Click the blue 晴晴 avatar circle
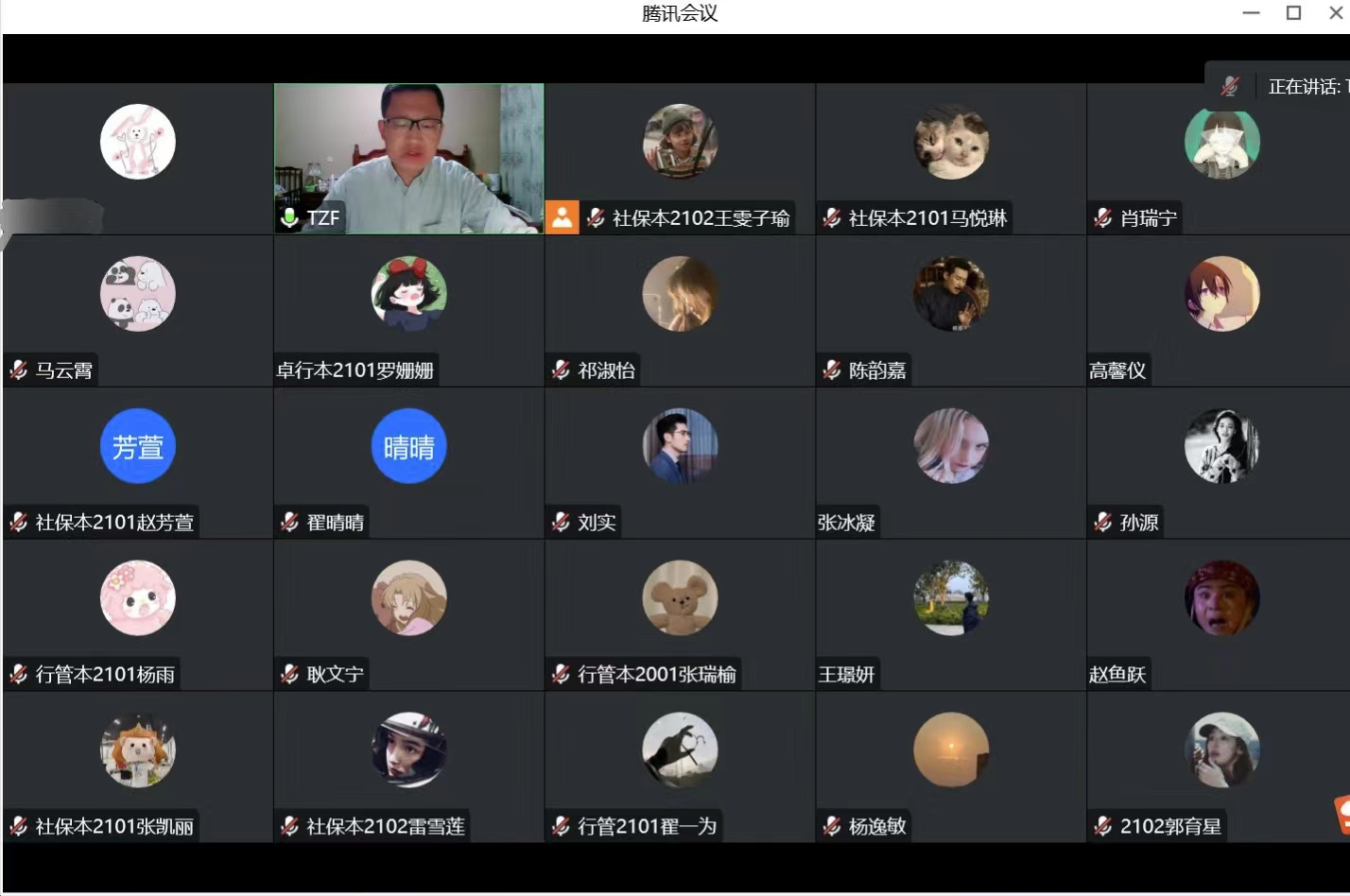1350x896 pixels. click(408, 446)
